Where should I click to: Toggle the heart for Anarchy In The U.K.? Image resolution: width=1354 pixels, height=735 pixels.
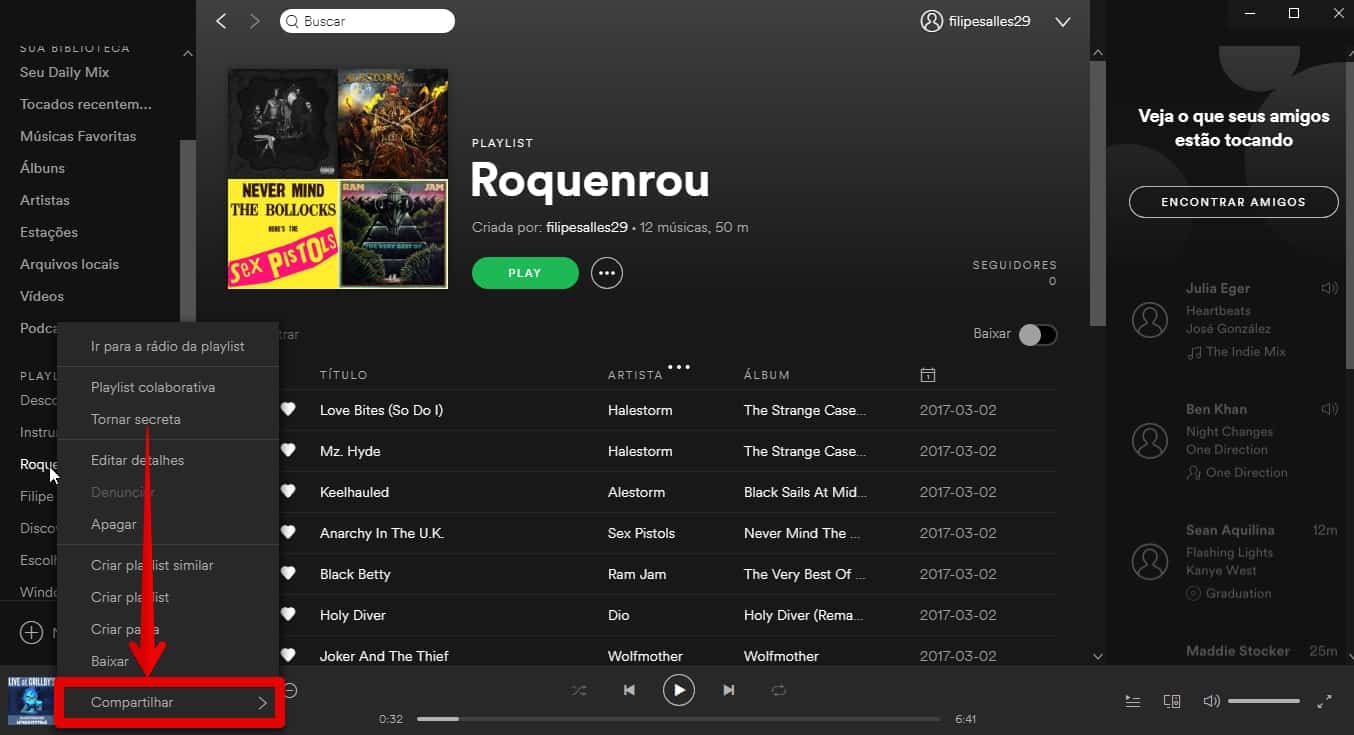pos(288,533)
